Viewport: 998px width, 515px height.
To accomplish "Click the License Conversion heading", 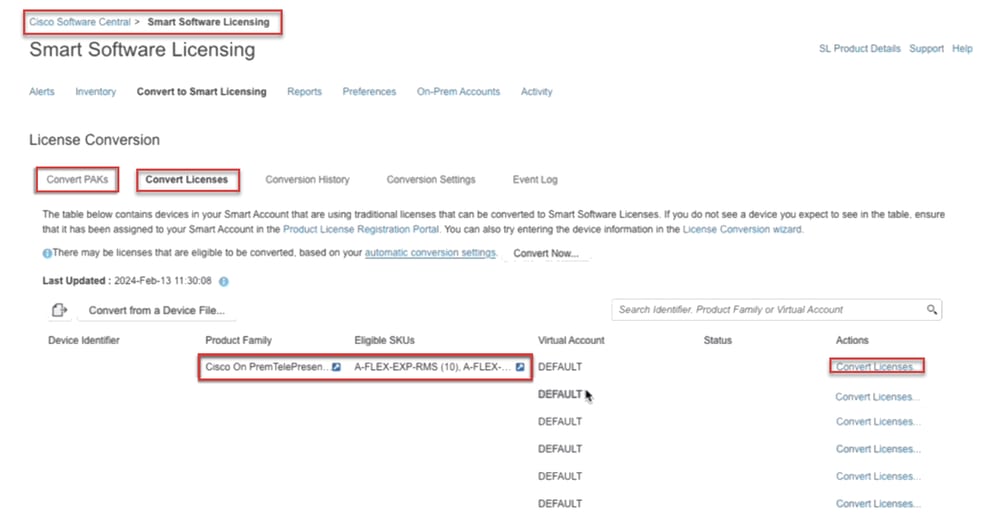I will point(95,140).
